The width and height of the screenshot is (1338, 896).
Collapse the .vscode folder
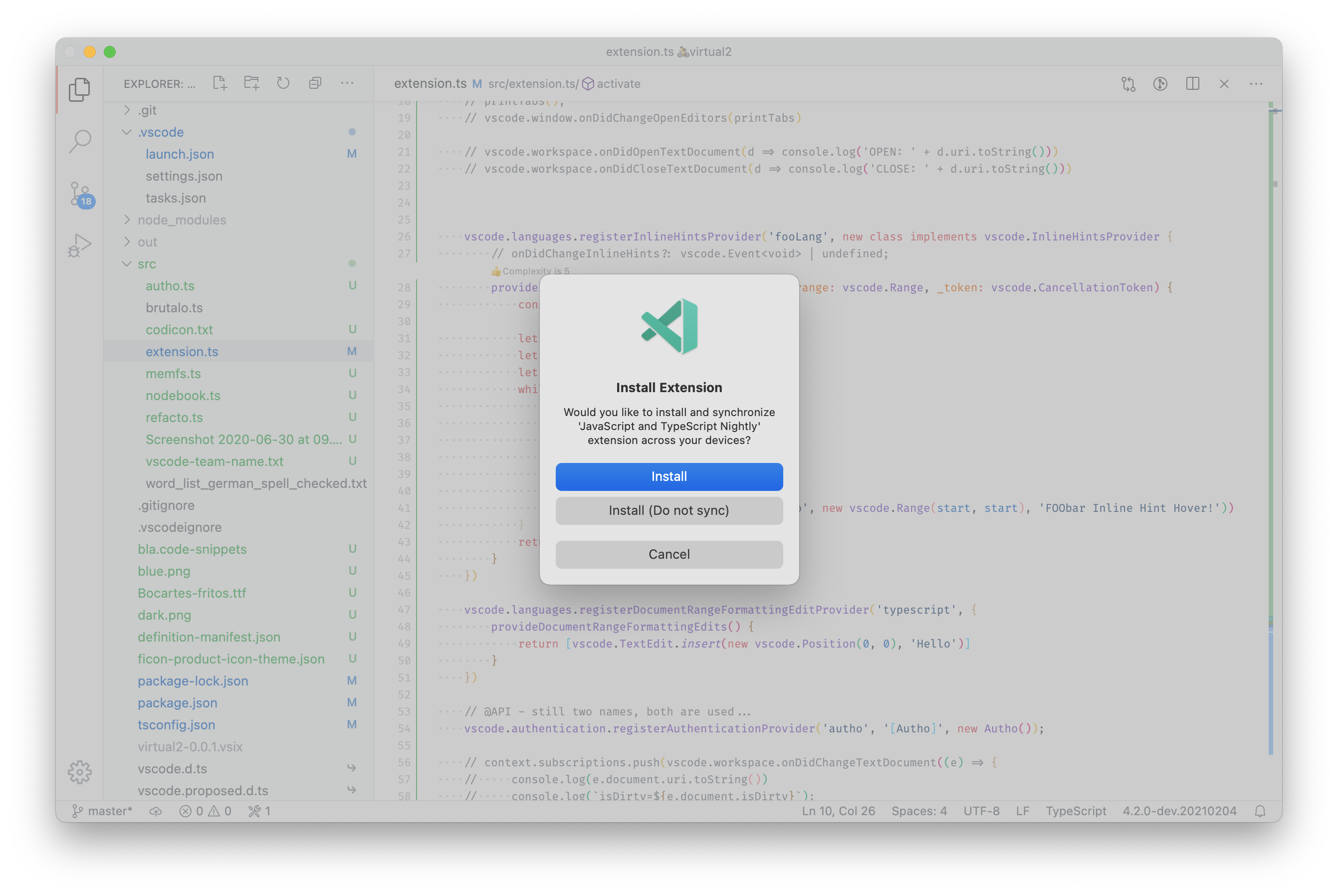[160, 132]
